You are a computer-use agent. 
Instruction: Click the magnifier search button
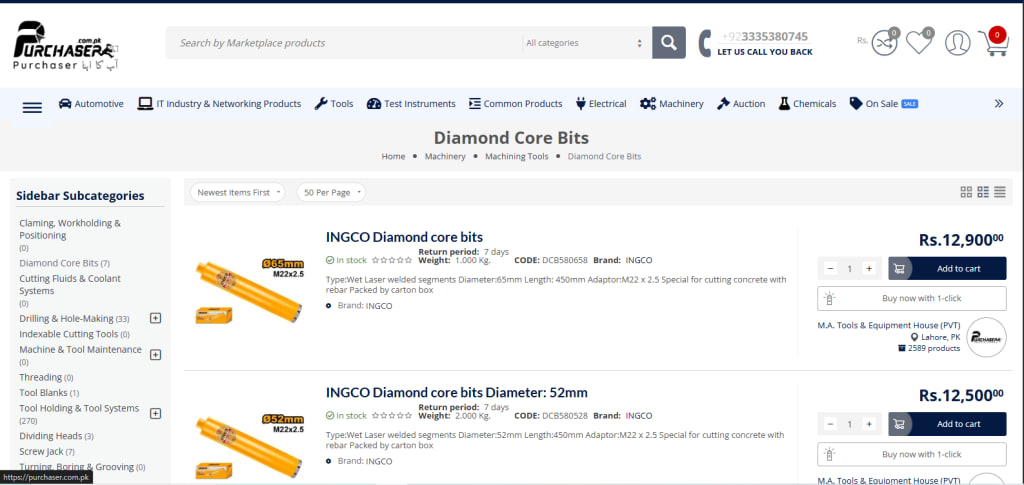(x=669, y=42)
